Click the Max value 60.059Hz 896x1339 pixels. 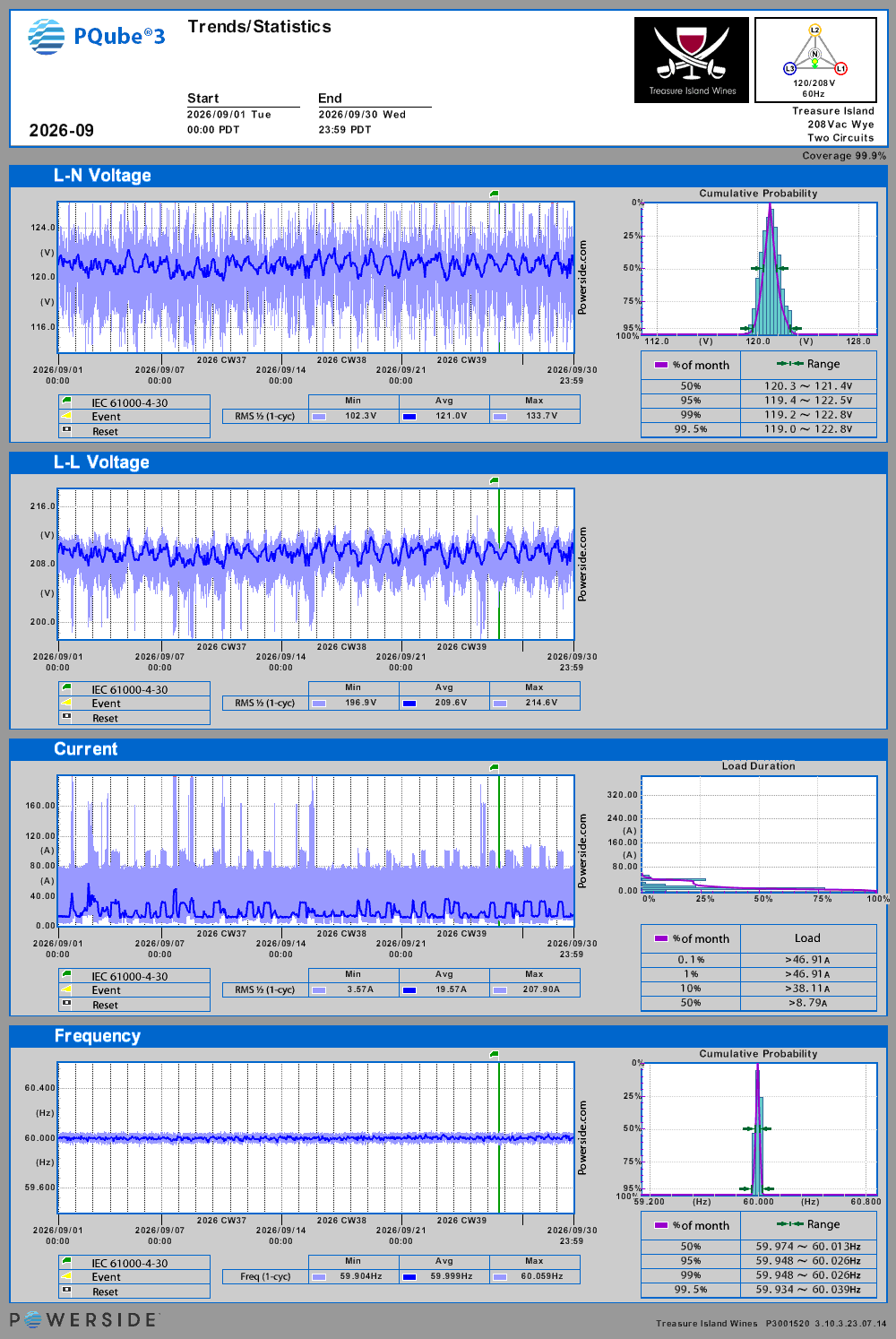coord(542,1276)
